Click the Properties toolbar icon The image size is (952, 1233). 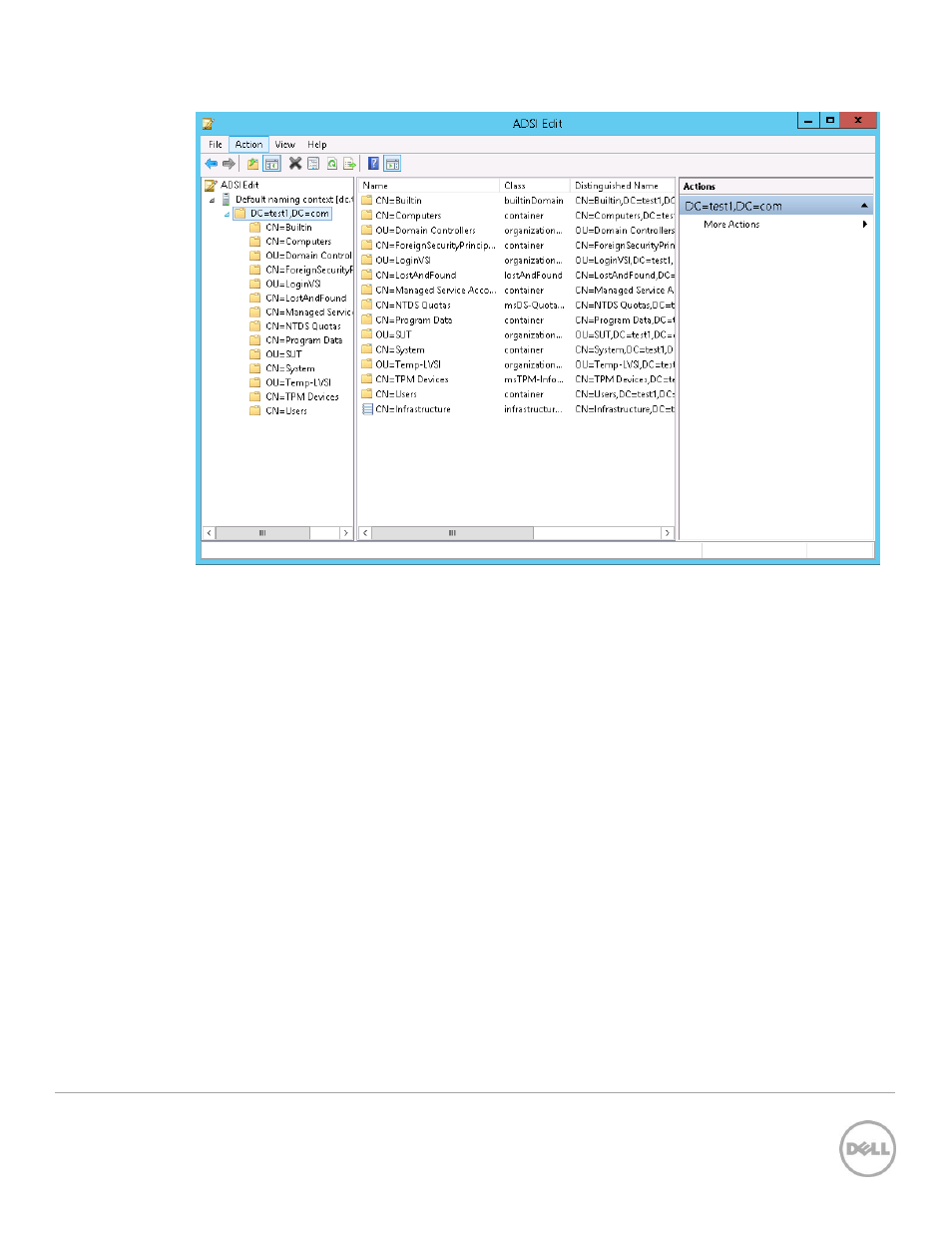pos(312,164)
